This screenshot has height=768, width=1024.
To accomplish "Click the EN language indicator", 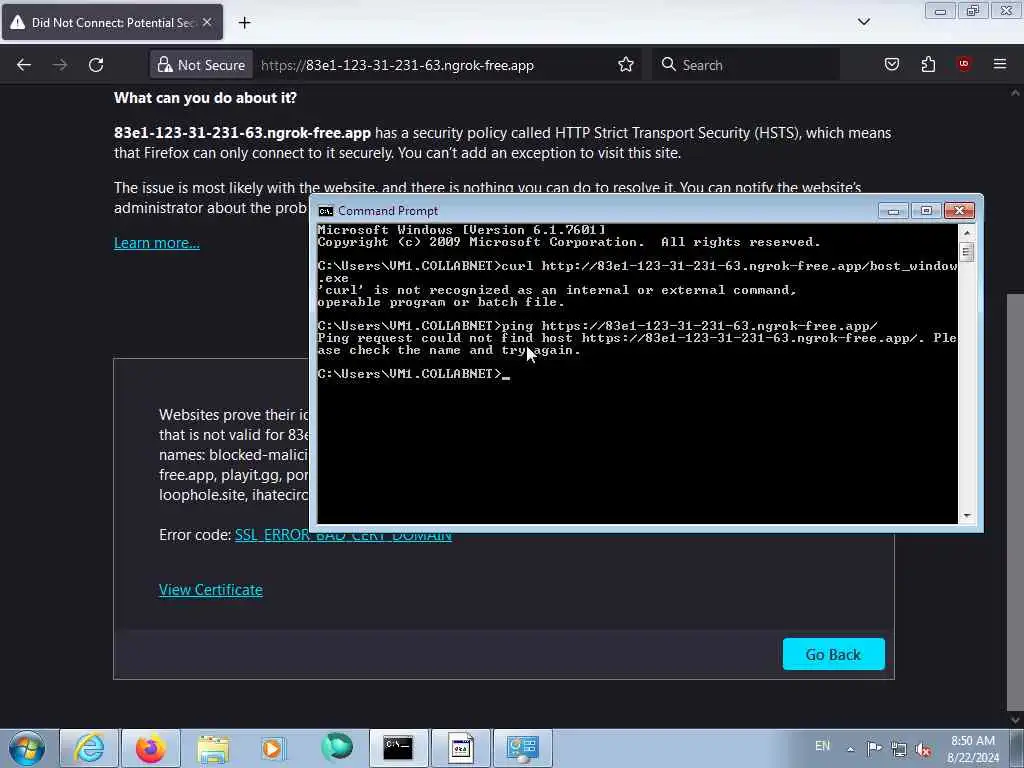I will (822, 746).
